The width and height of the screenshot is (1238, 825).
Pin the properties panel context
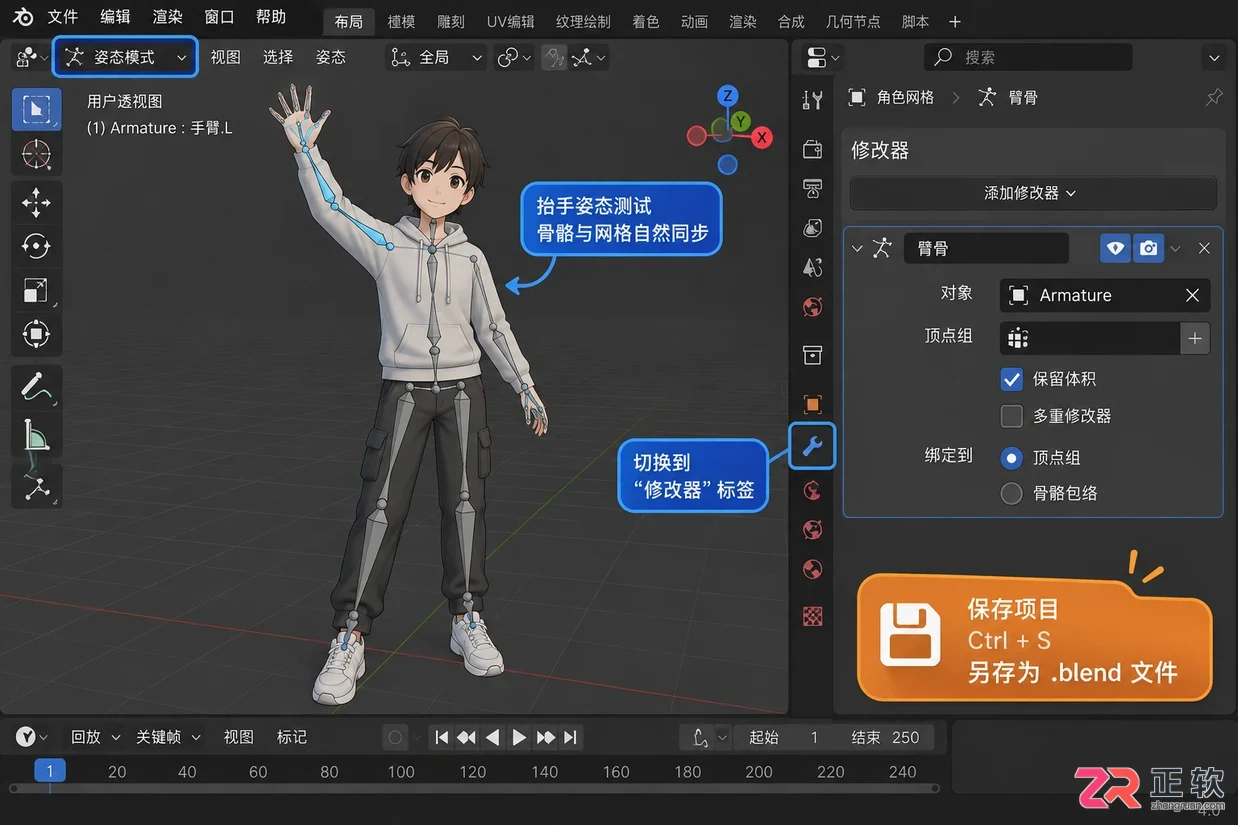tap(1214, 97)
